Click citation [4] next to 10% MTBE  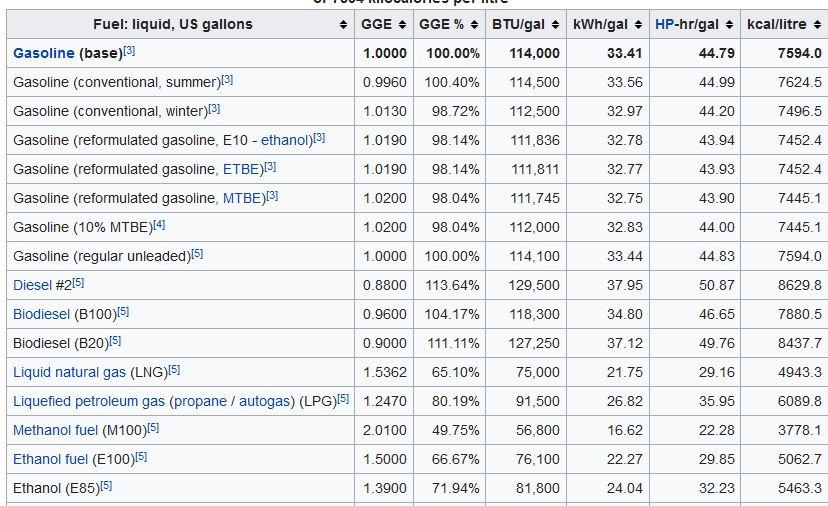159,224
